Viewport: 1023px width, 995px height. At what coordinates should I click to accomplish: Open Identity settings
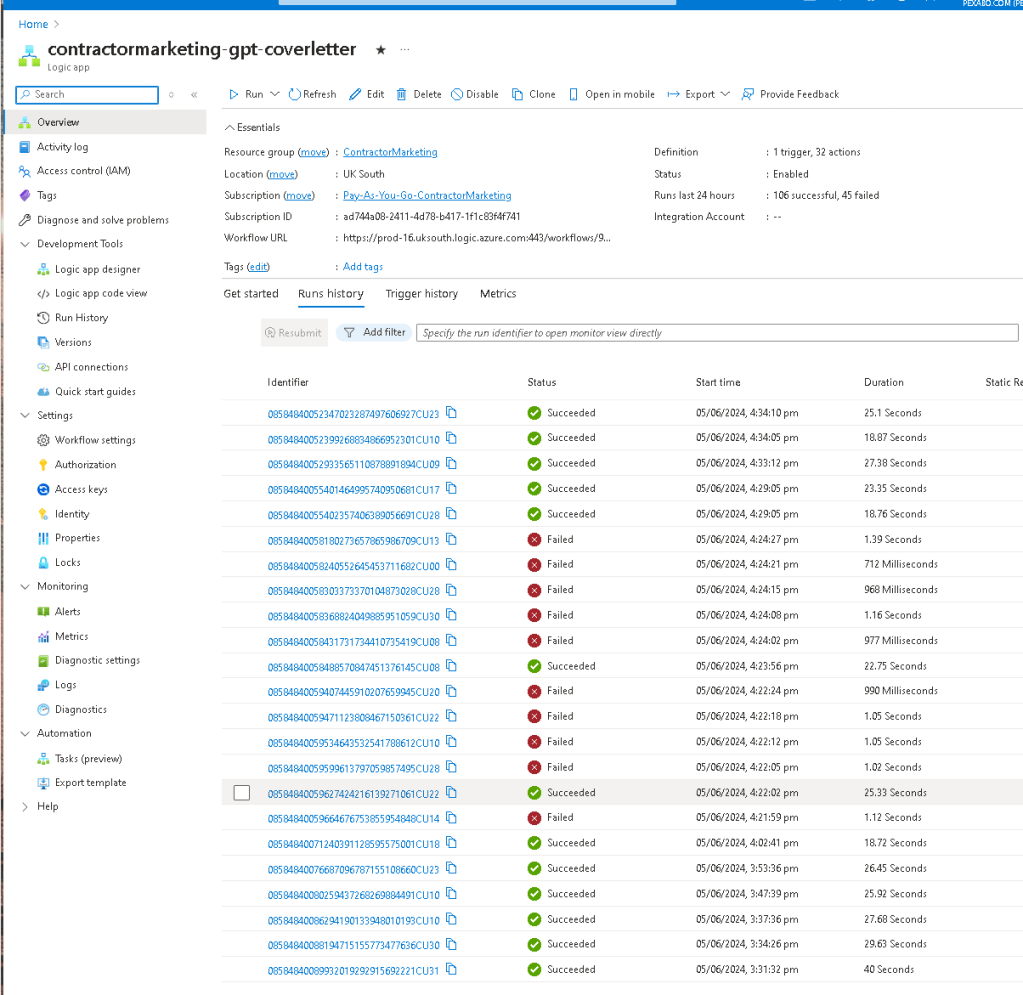click(x=72, y=514)
